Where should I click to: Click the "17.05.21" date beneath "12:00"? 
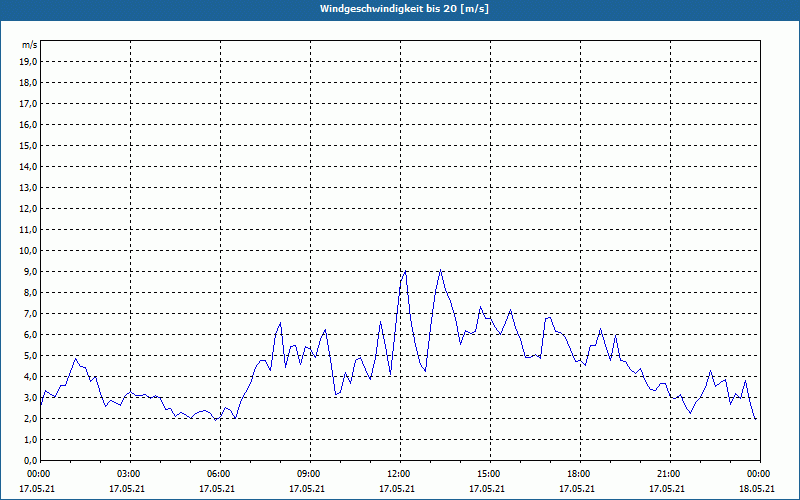(397, 488)
